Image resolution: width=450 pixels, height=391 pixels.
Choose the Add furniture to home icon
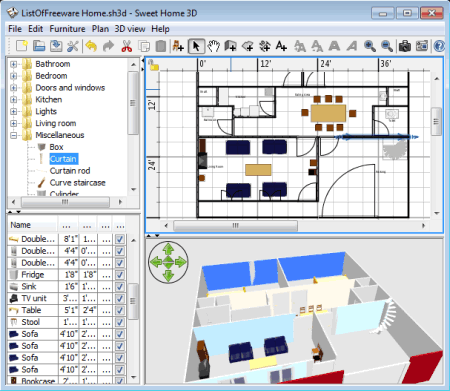[178, 46]
